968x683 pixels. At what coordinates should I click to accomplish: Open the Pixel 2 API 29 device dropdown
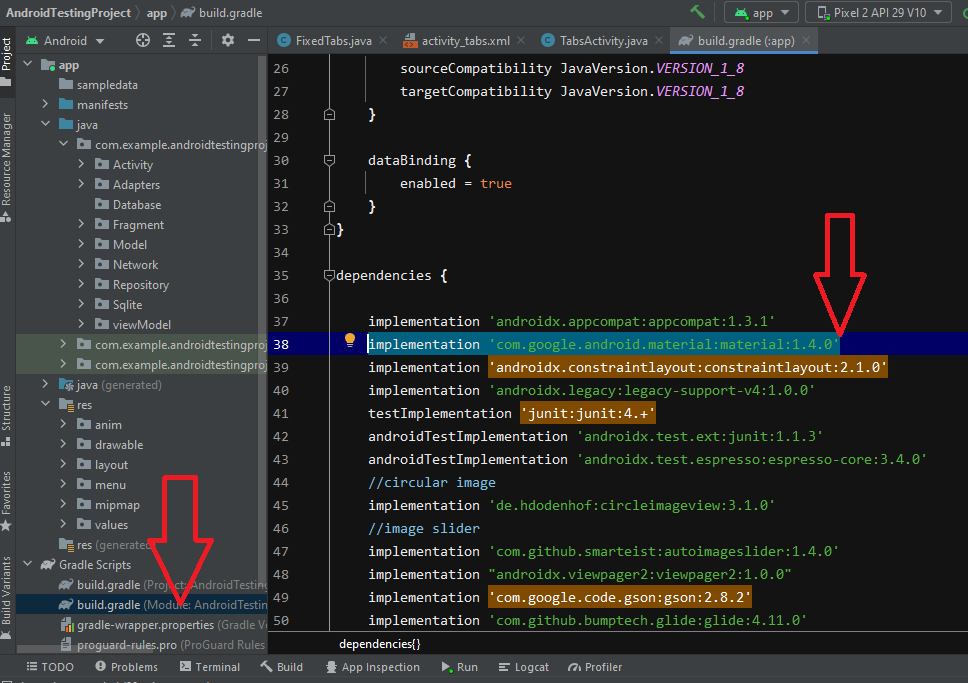[878, 12]
